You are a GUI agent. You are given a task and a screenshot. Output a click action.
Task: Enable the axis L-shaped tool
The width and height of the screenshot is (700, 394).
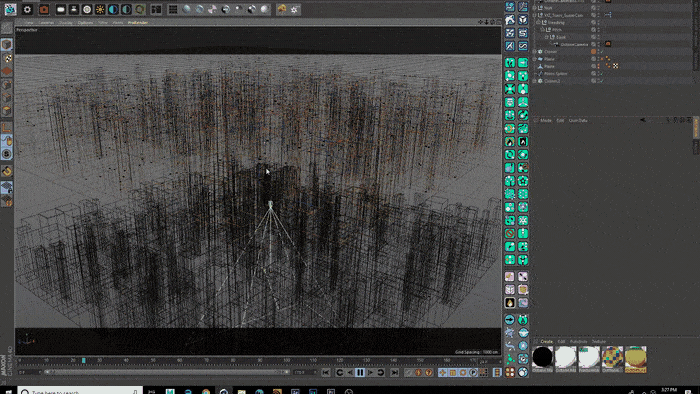[7, 128]
